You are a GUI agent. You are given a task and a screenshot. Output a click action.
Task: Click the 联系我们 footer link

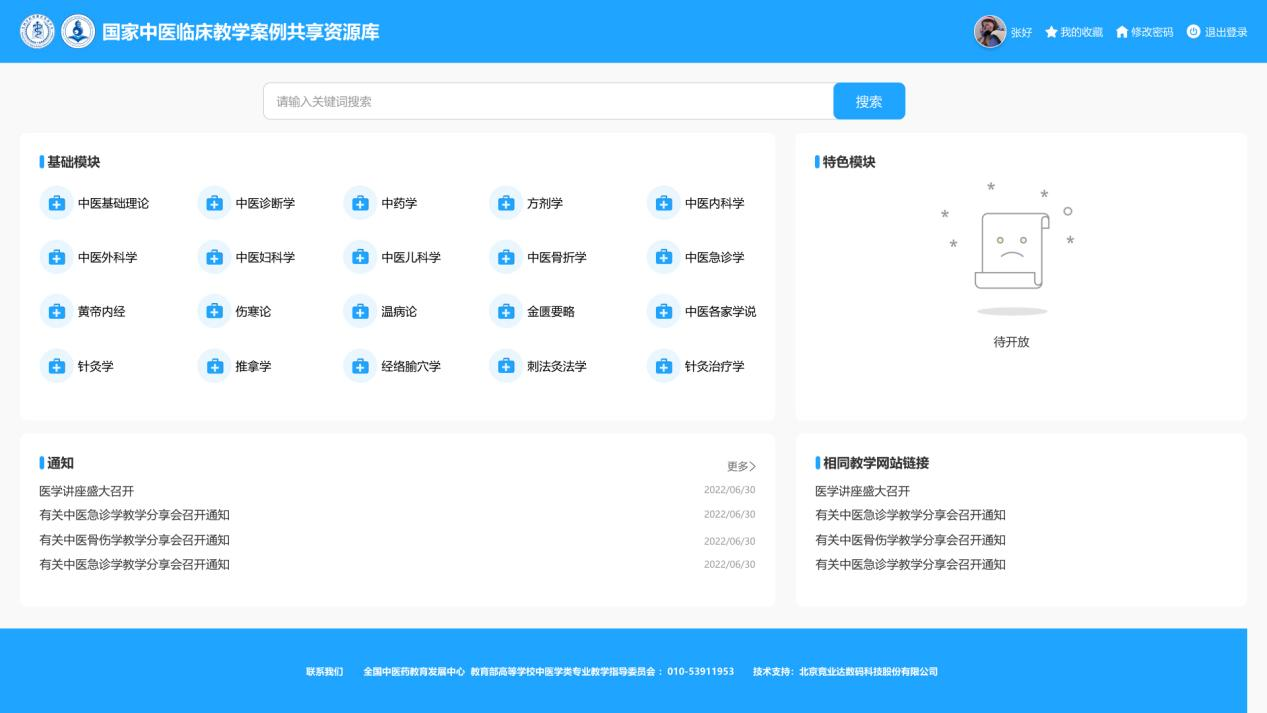click(x=324, y=671)
